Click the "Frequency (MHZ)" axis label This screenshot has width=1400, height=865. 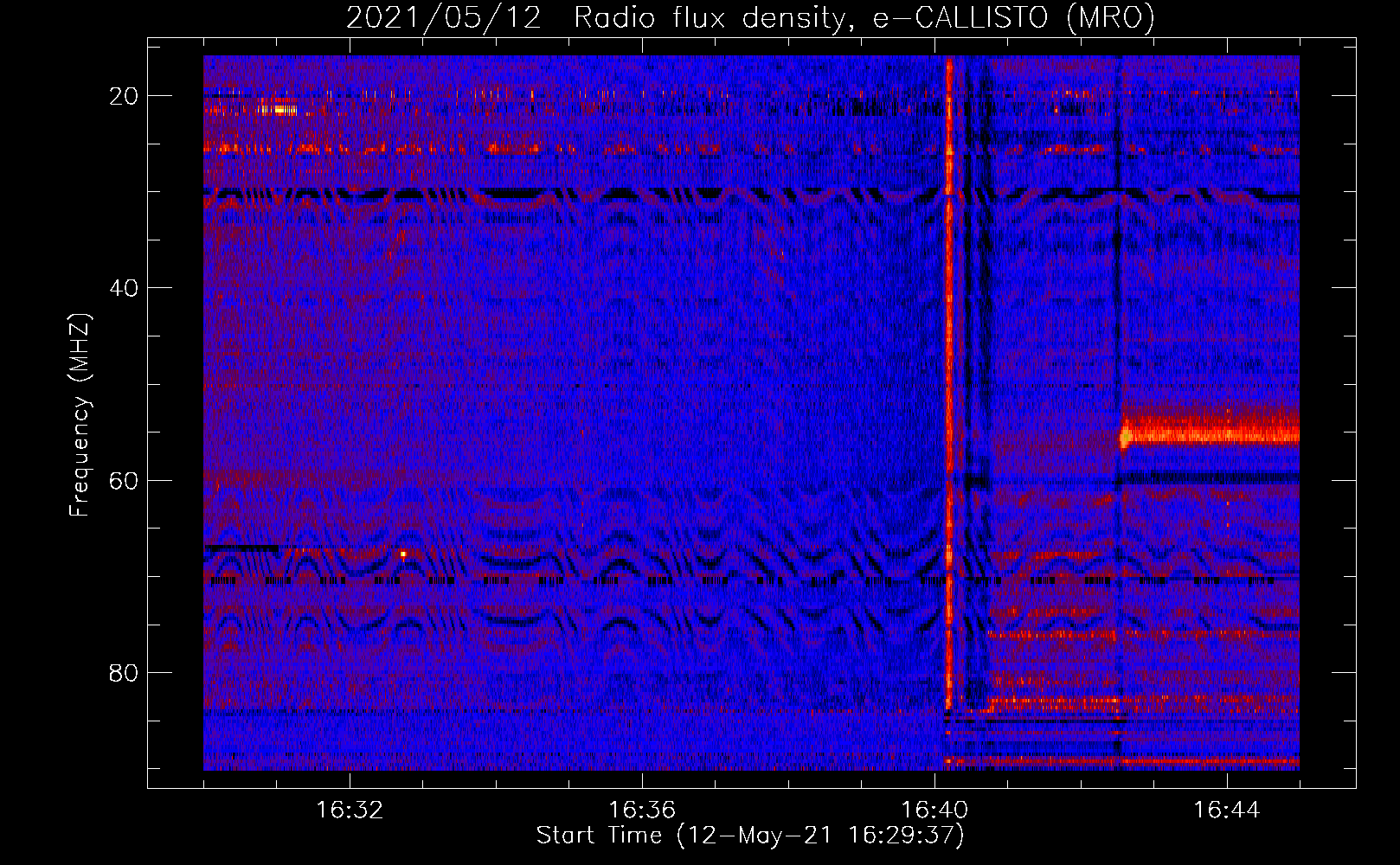point(80,415)
